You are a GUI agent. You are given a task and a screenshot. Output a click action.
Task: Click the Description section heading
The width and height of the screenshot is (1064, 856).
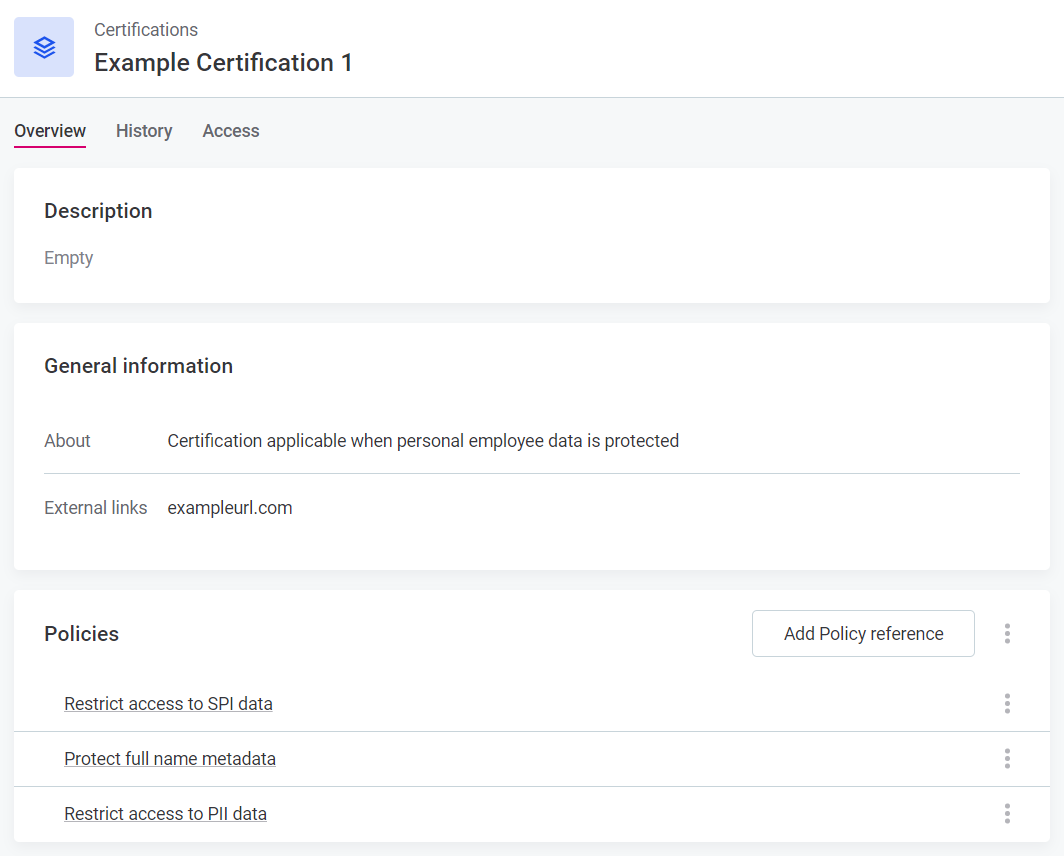(x=98, y=211)
